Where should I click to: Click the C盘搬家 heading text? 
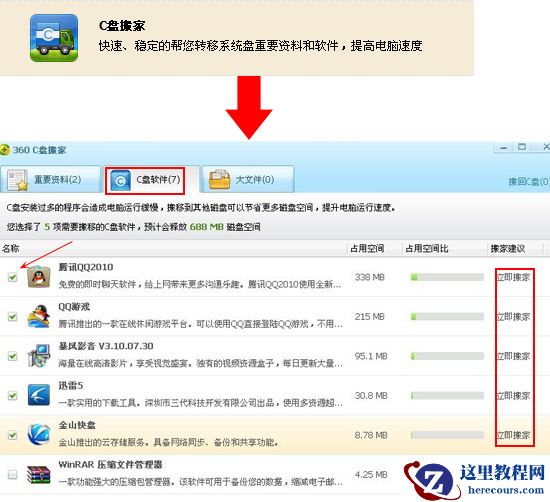(x=122, y=26)
